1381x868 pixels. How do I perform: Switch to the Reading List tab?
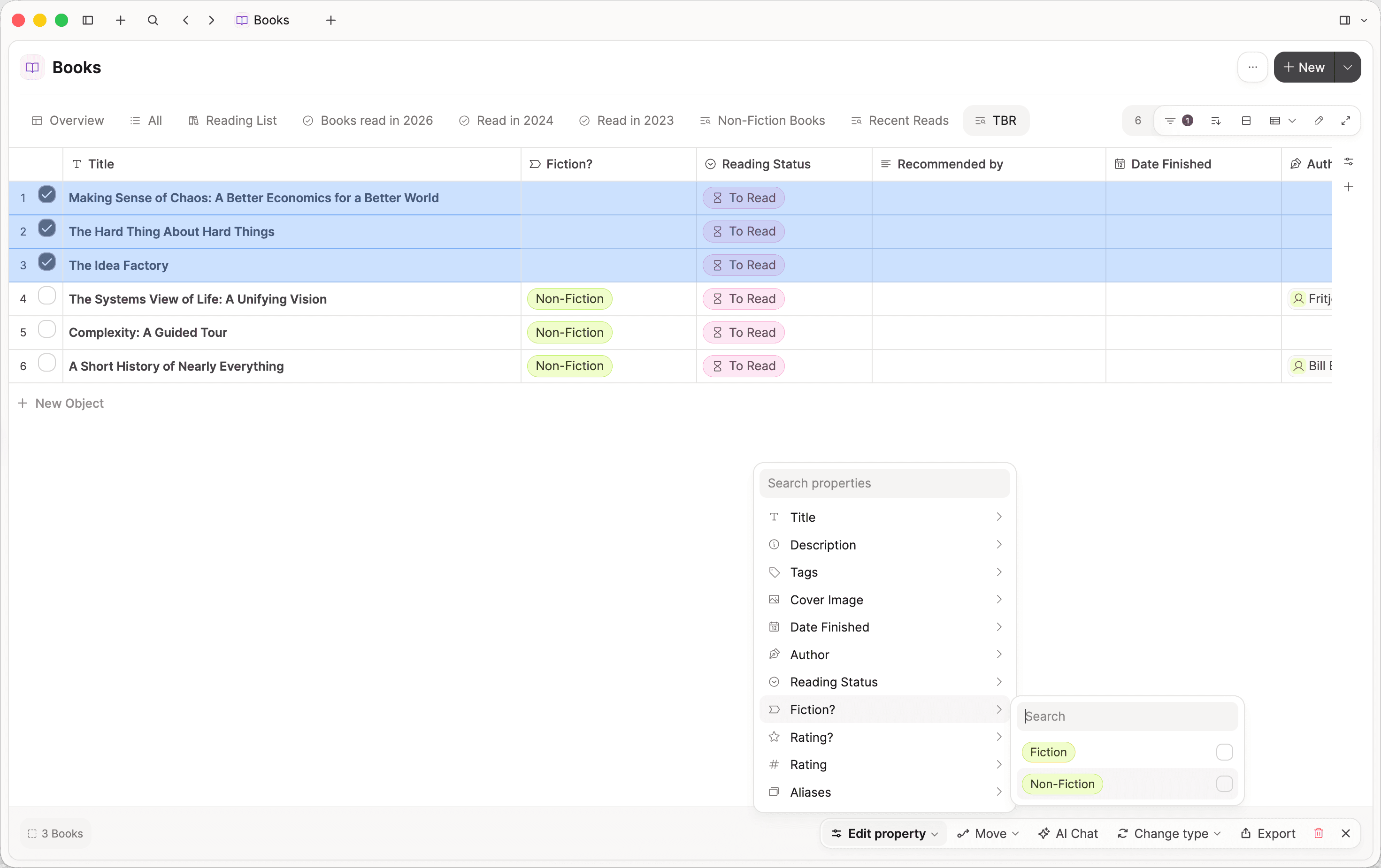pyautogui.click(x=233, y=121)
